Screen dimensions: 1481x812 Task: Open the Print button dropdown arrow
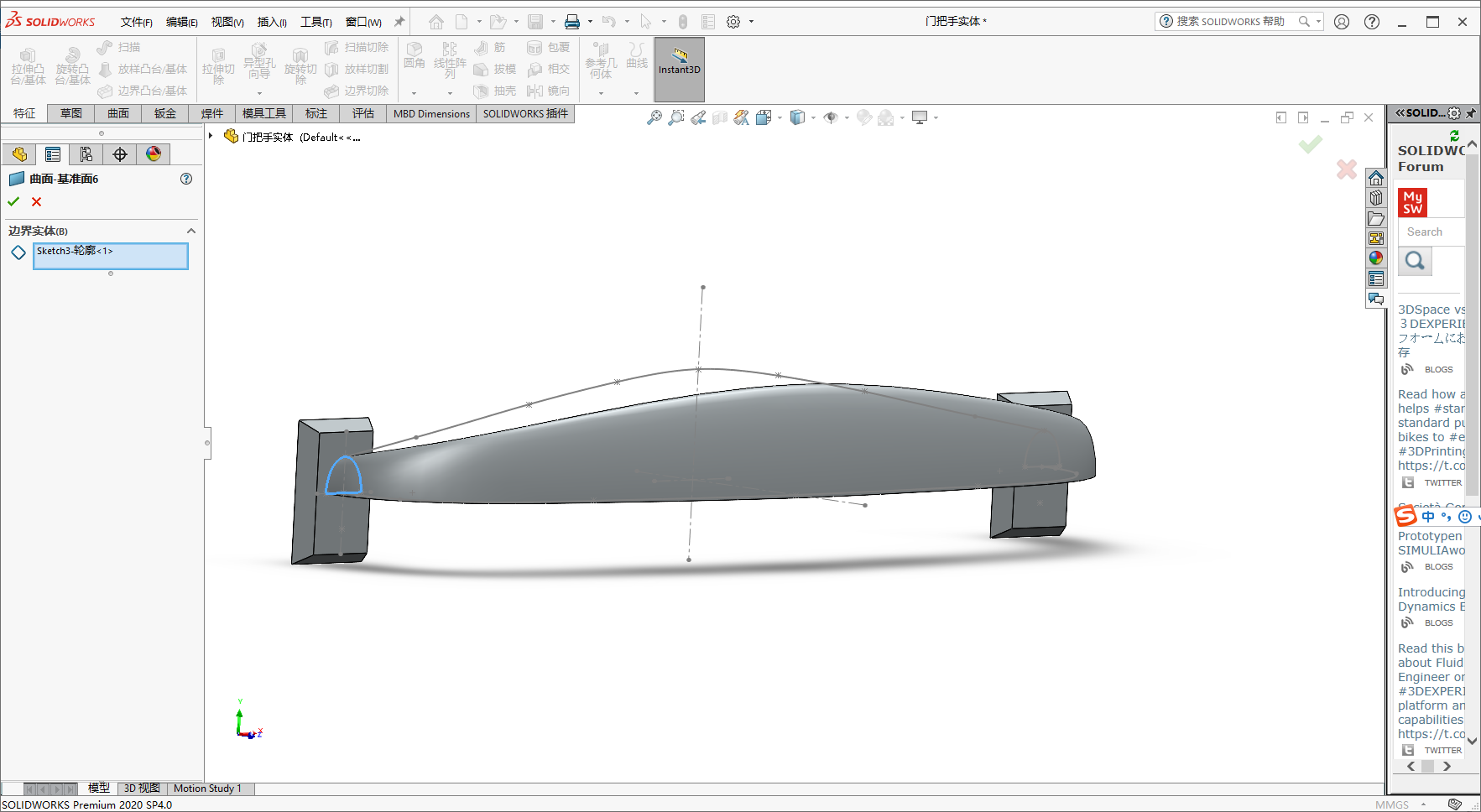pyautogui.click(x=590, y=22)
